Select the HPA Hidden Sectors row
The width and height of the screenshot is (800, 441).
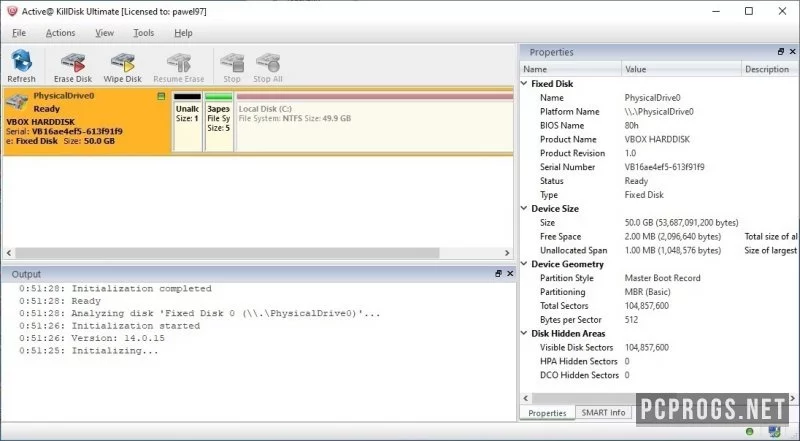coord(658,361)
